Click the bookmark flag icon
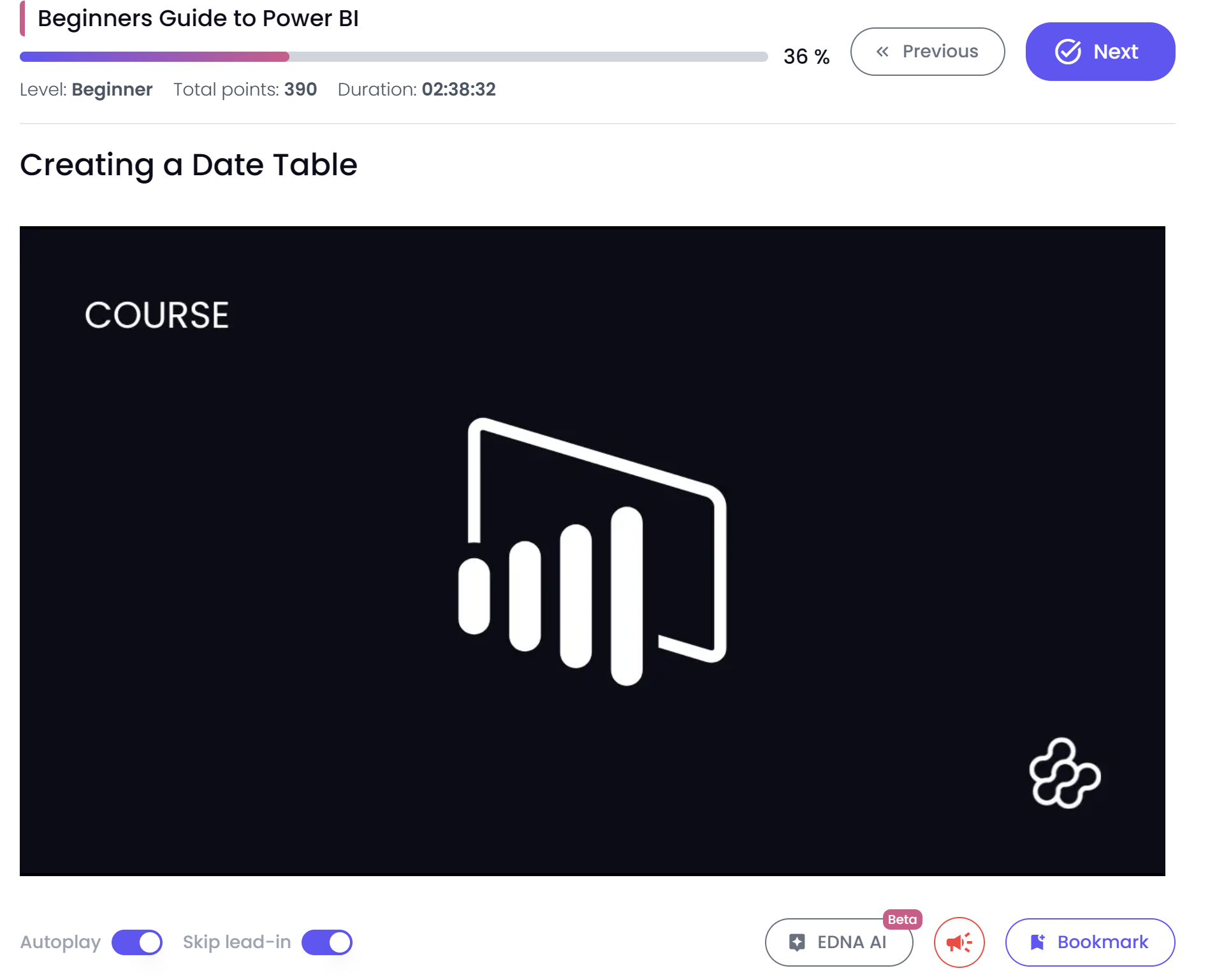Screen dimensions: 1210x980 [x=1038, y=942]
